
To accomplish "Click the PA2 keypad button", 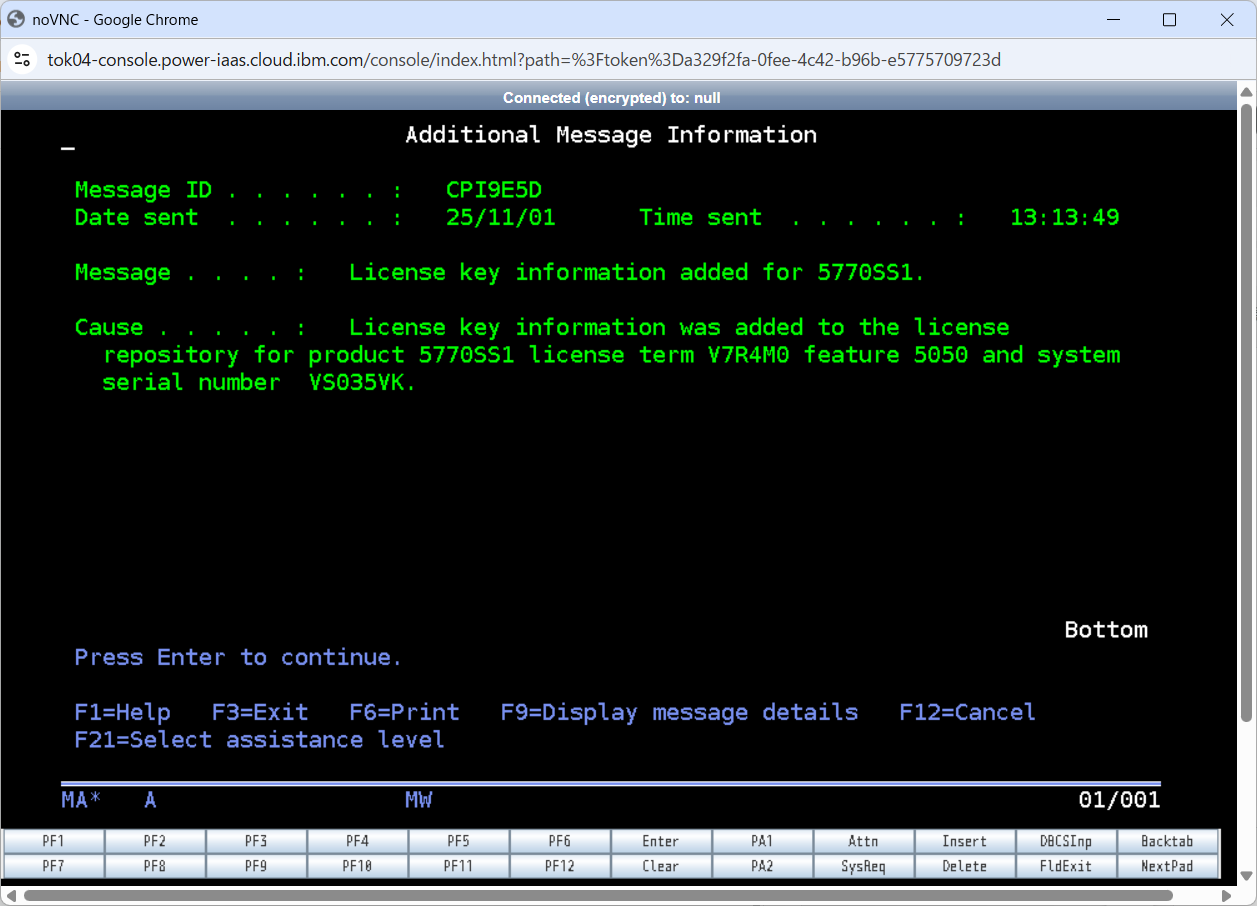I will [x=762, y=866].
